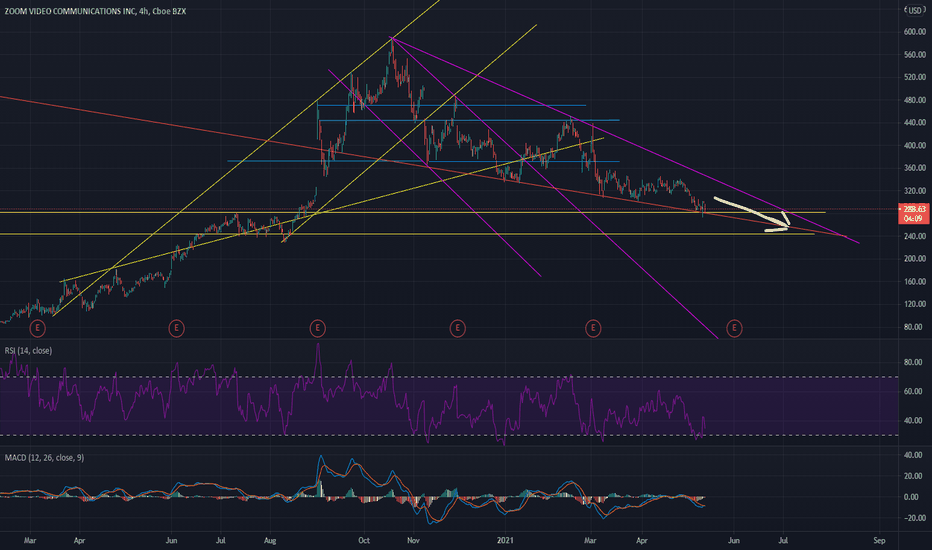Click the 480.00 price axis label
Image resolution: width=932 pixels, height=550 pixels.
point(914,100)
